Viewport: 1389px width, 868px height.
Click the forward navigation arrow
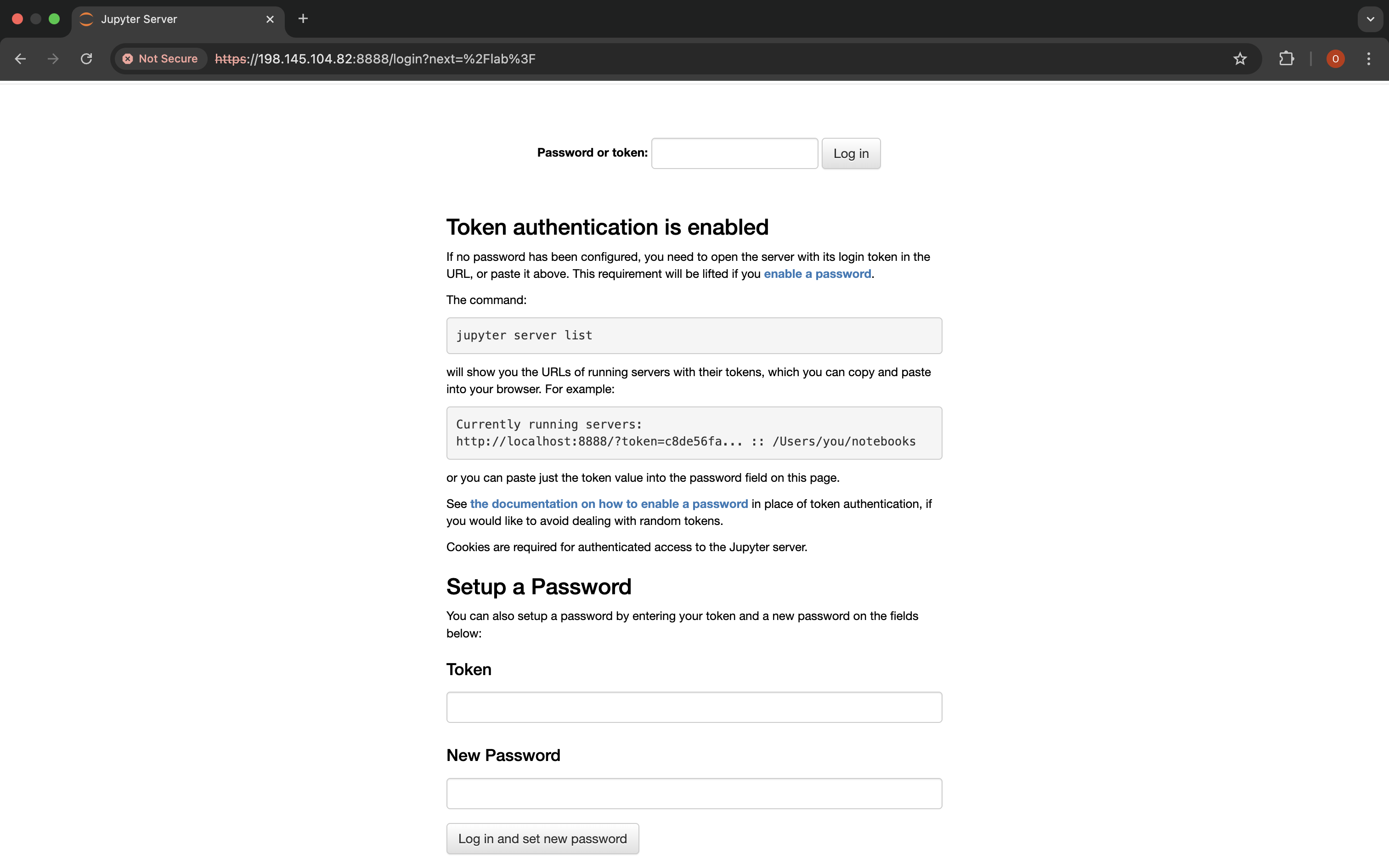53,59
